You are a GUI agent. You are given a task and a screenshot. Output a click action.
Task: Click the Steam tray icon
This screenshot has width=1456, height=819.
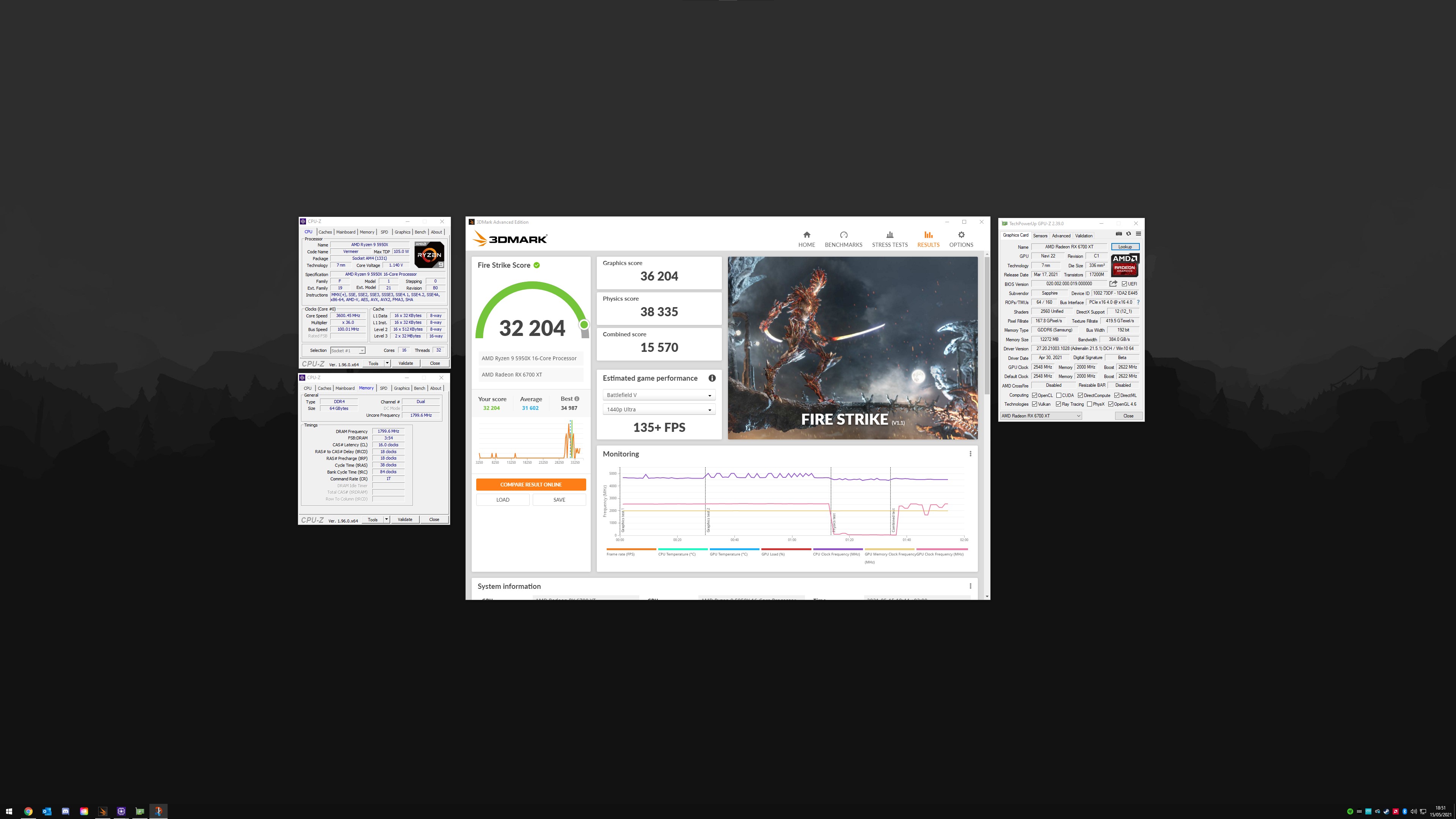pos(1387,812)
